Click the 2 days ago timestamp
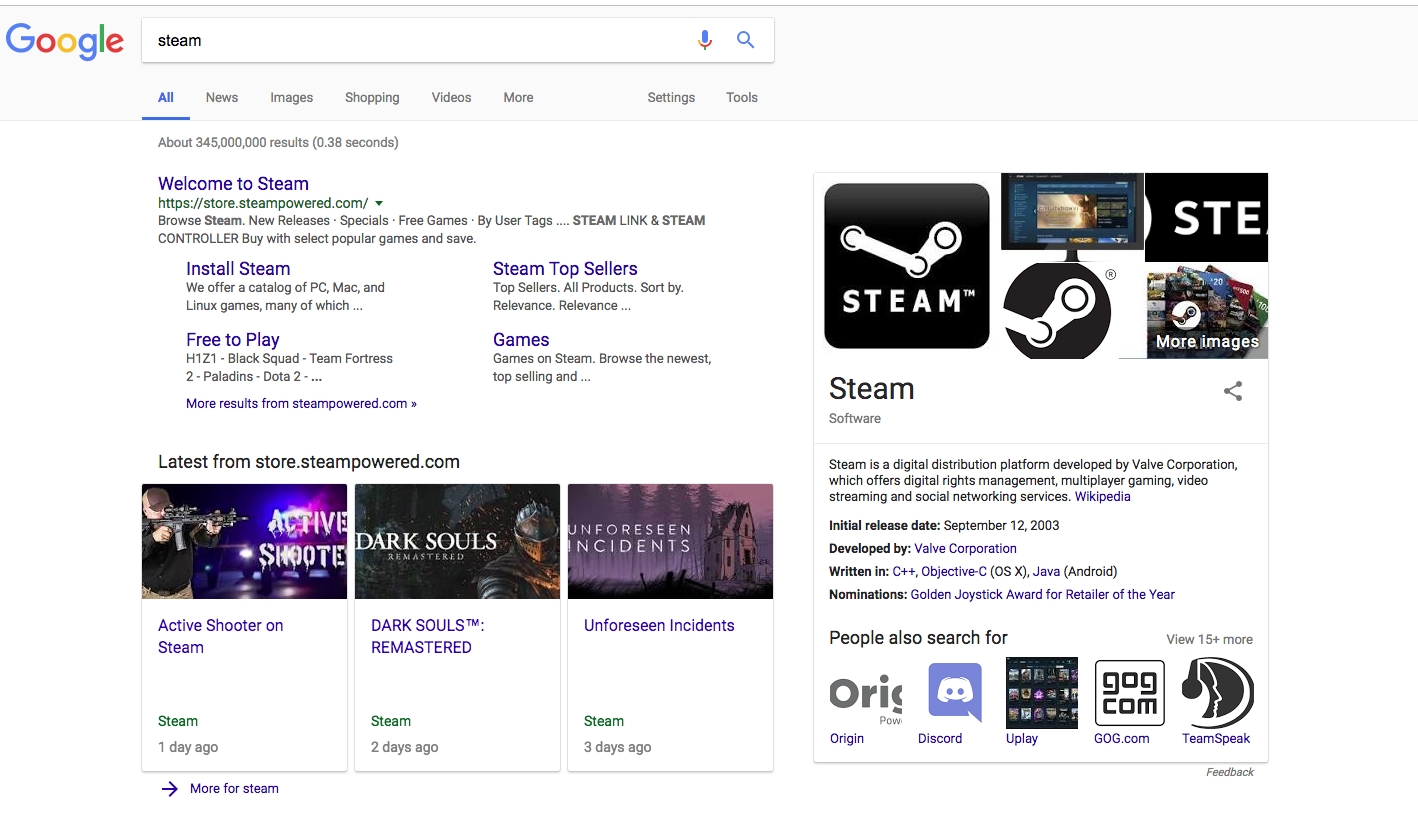 click(405, 748)
